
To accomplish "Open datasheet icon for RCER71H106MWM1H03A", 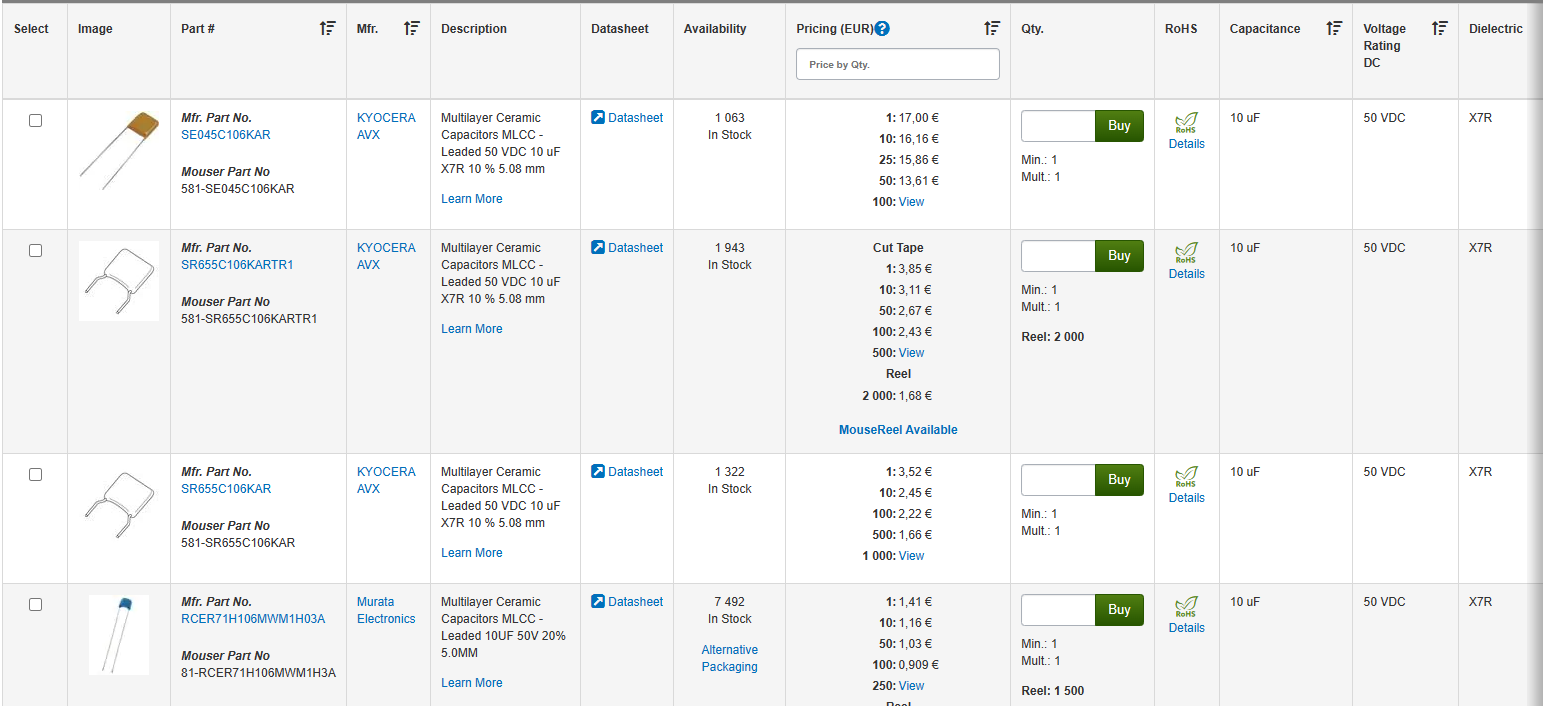I will click(x=598, y=602).
